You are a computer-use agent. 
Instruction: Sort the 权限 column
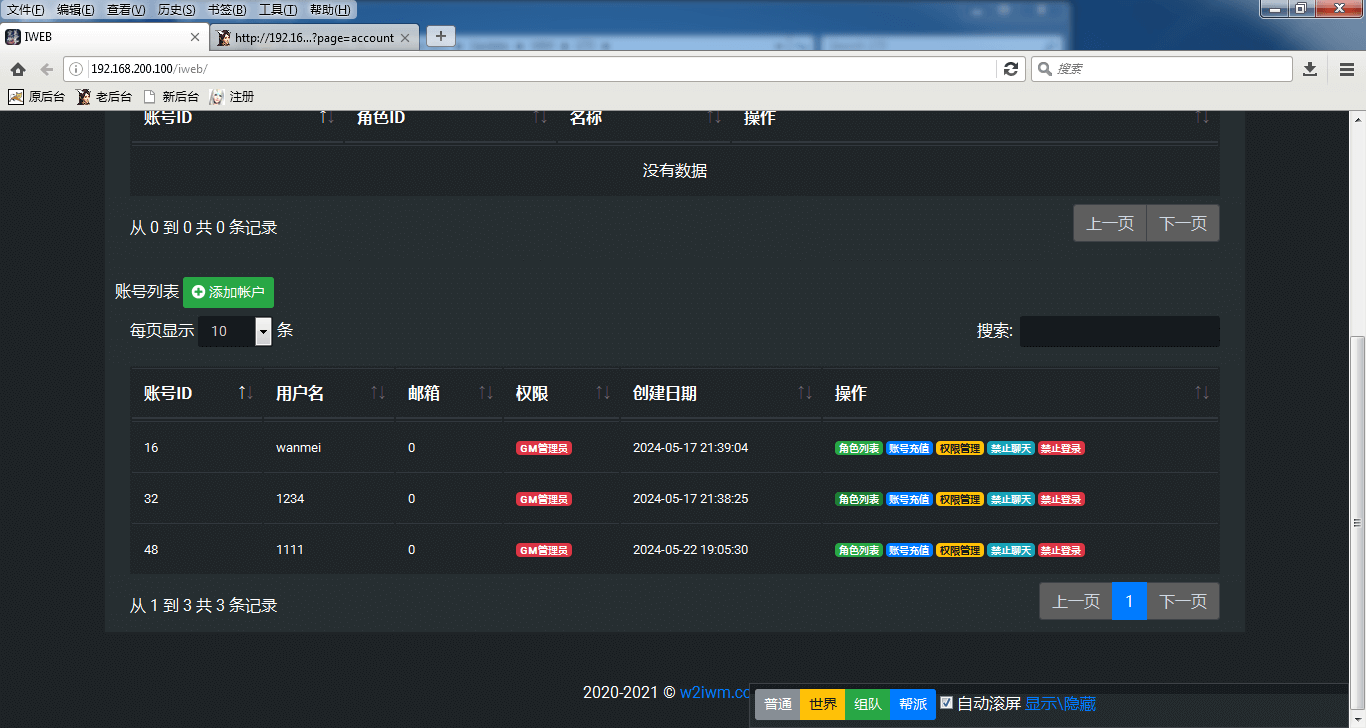tap(602, 393)
